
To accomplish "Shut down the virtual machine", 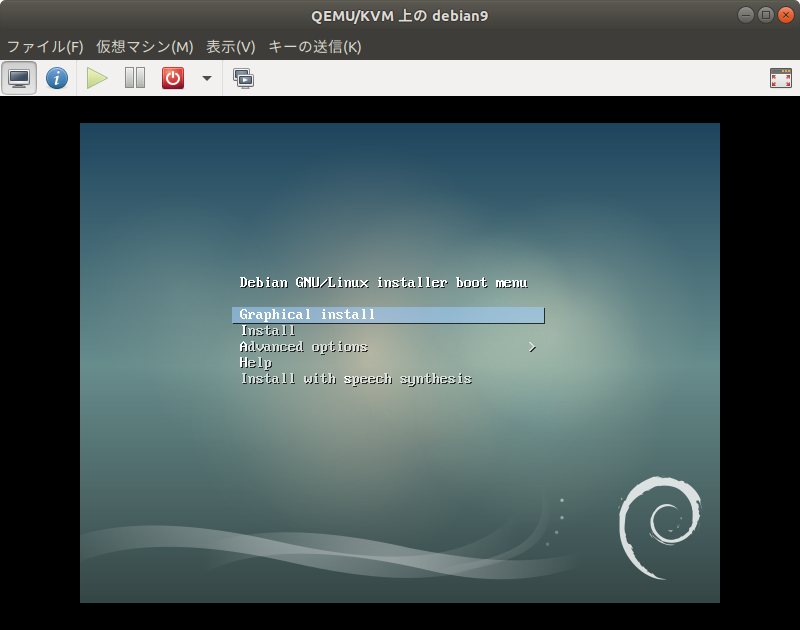I will tap(173, 78).
